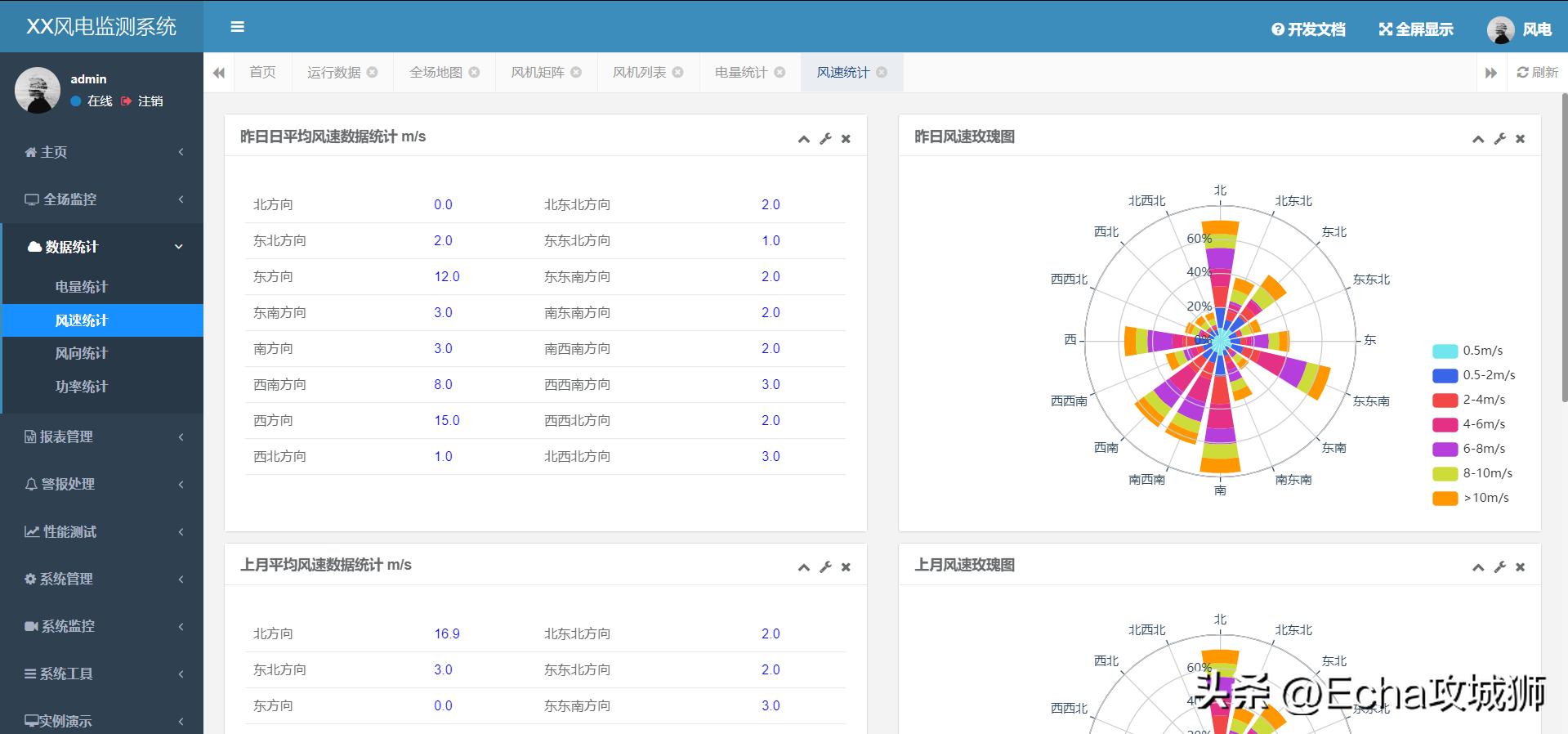Click the page vertical scrollbar
The width and height of the screenshot is (1568, 734).
(x=1564, y=248)
